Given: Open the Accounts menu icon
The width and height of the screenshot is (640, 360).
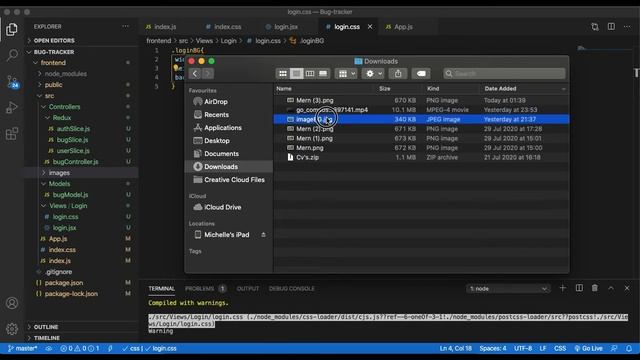Looking at the screenshot, I should [12, 303].
